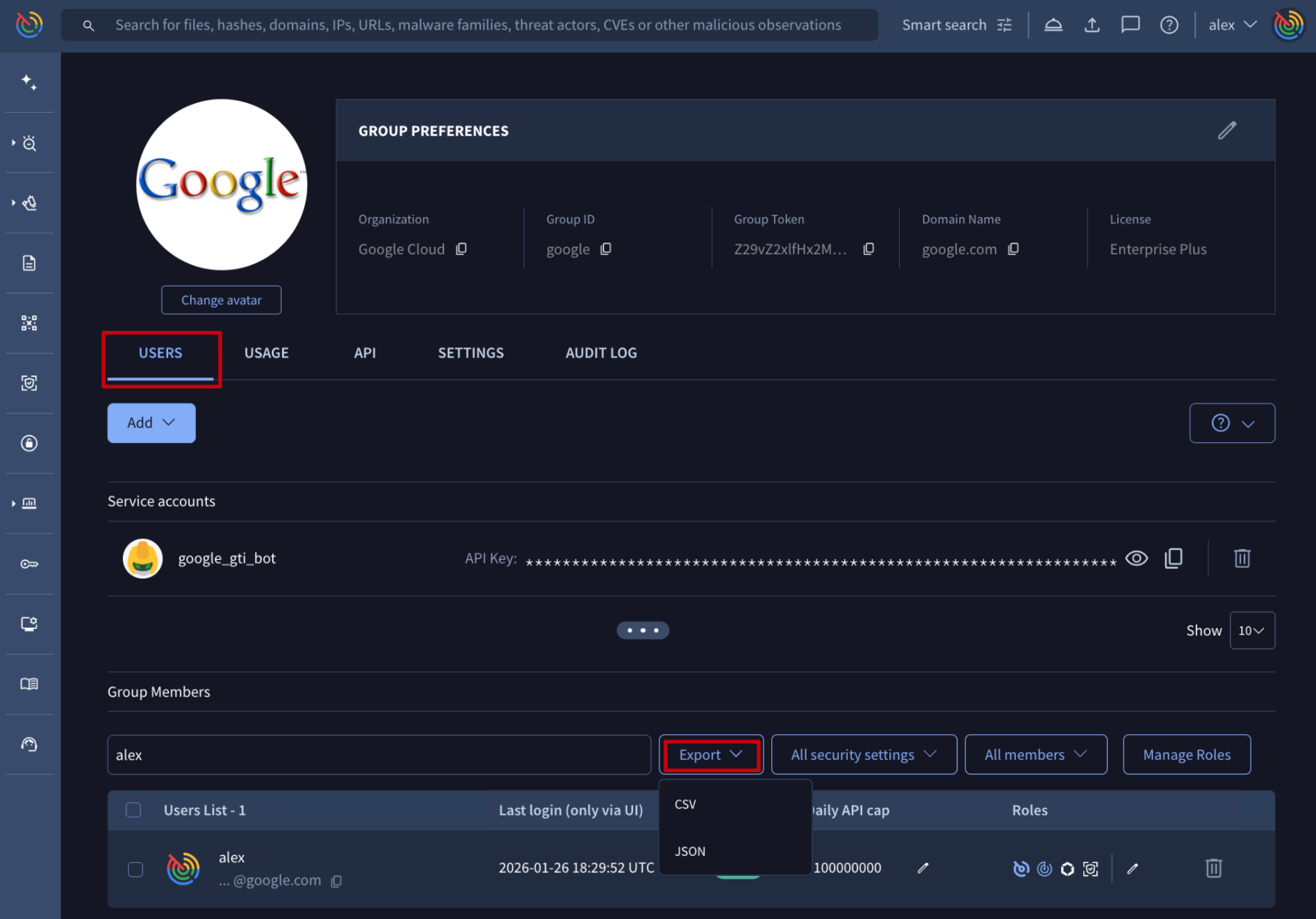Click the 'google_gti_bot' account name

pos(227,558)
